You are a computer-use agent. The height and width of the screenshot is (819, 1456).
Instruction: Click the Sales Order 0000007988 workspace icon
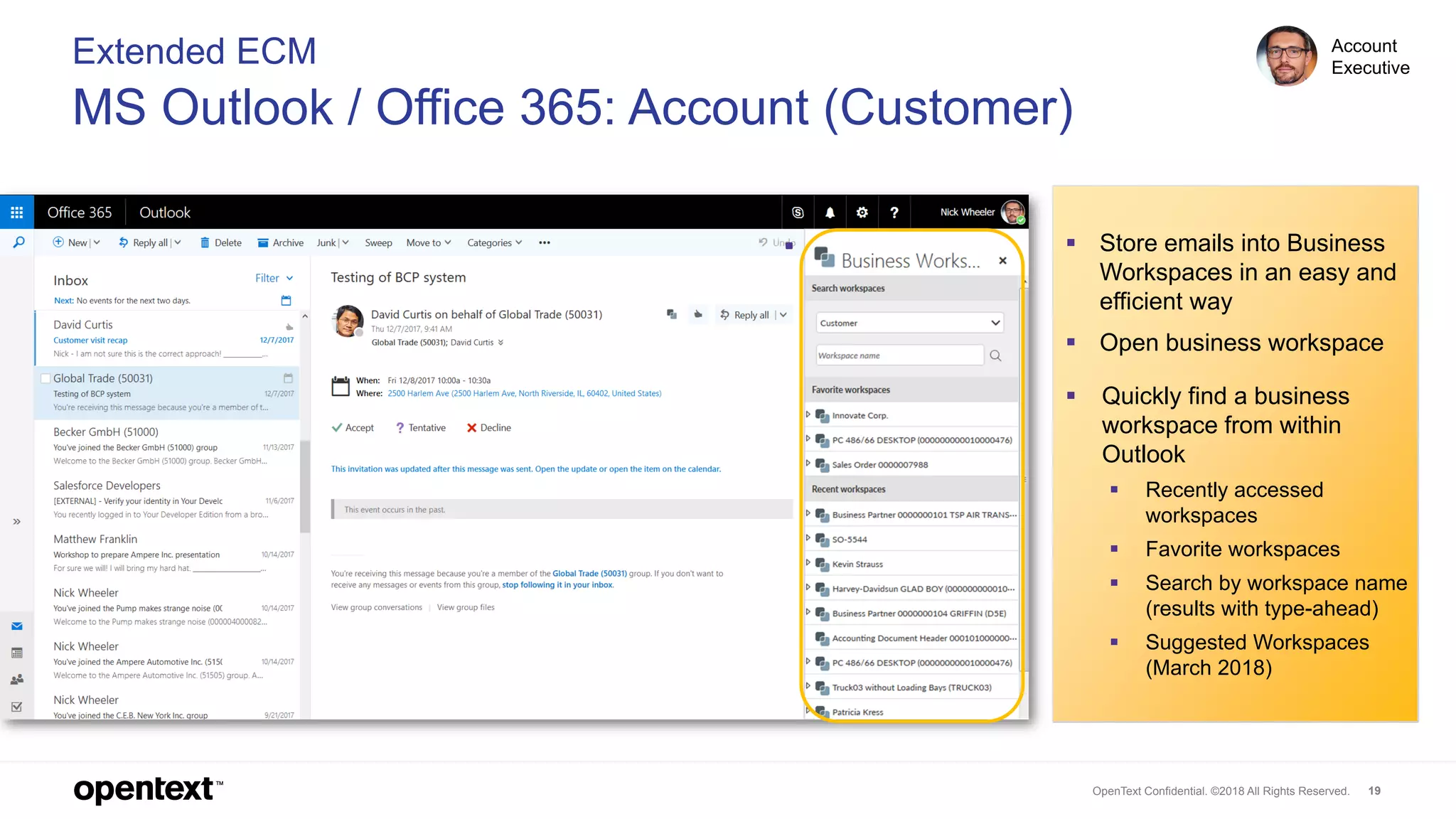[x=822, y=465]
